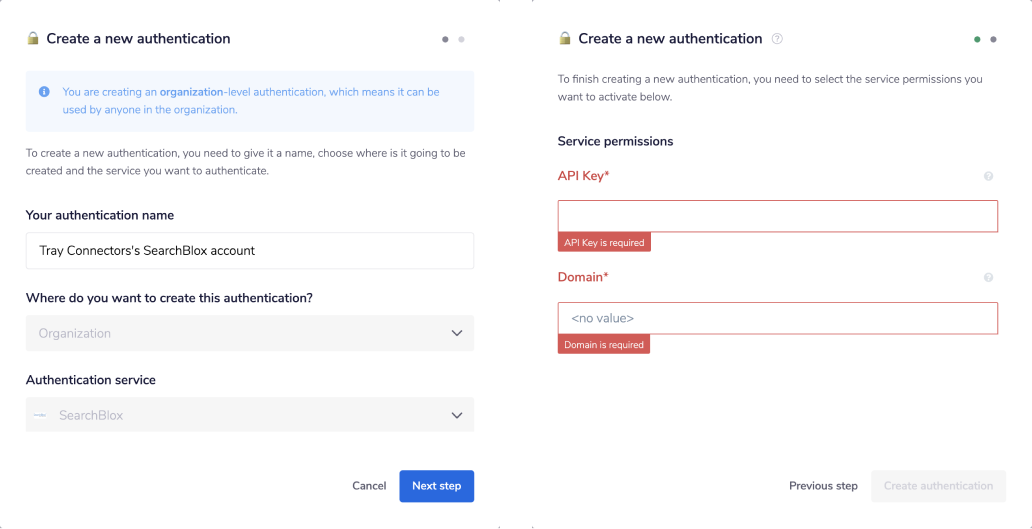The height and width of the screenshot is (529, 1032).
Task: Select the Domain input showing no value
Action: [x=777, y=318]
